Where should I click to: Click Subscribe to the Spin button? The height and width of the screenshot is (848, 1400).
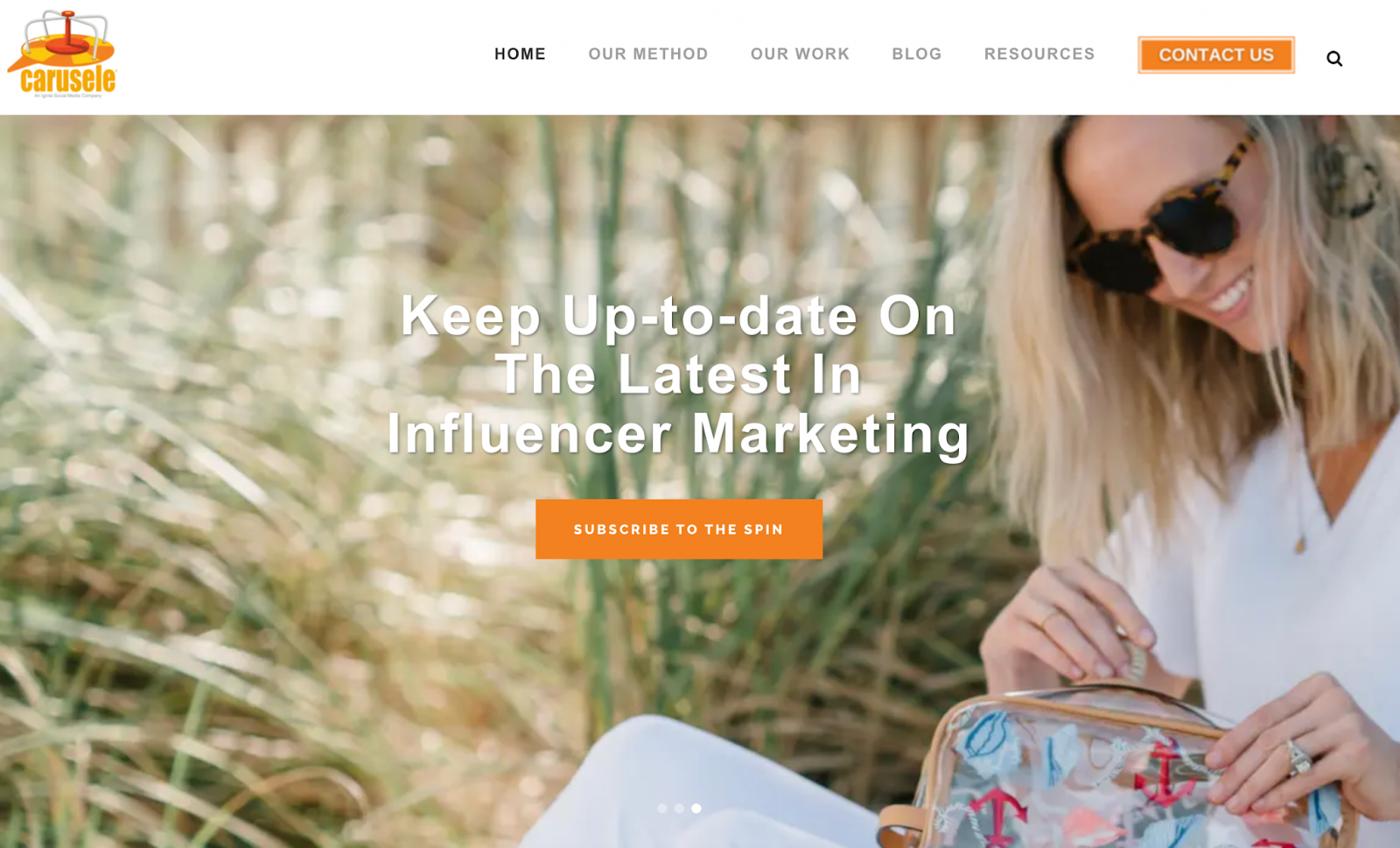pyautogui.click(x=679, y=529)
